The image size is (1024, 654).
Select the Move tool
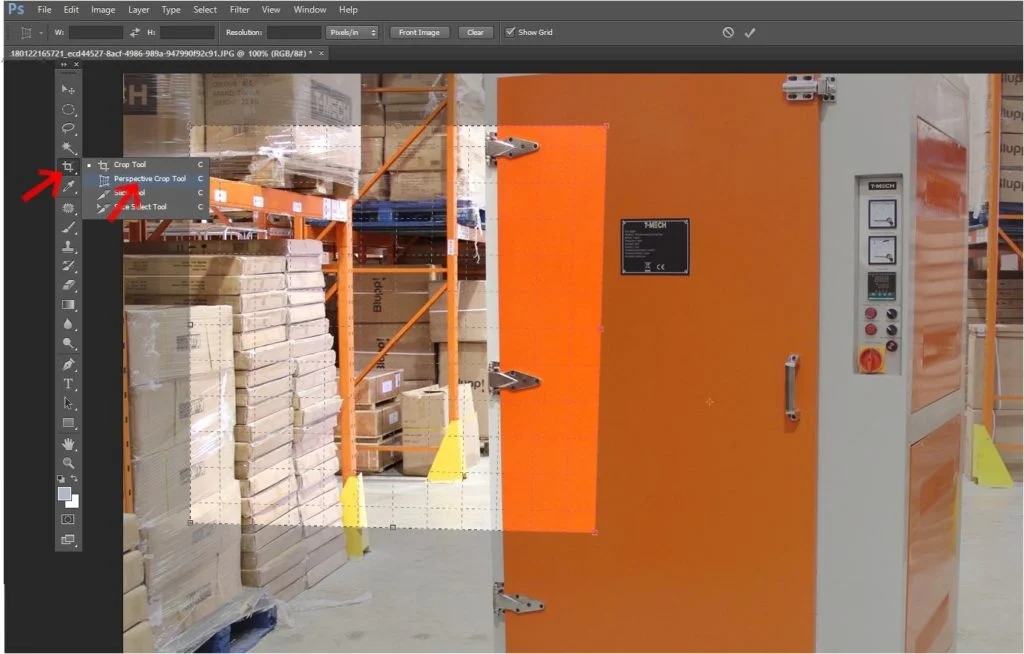pos(68,89)
